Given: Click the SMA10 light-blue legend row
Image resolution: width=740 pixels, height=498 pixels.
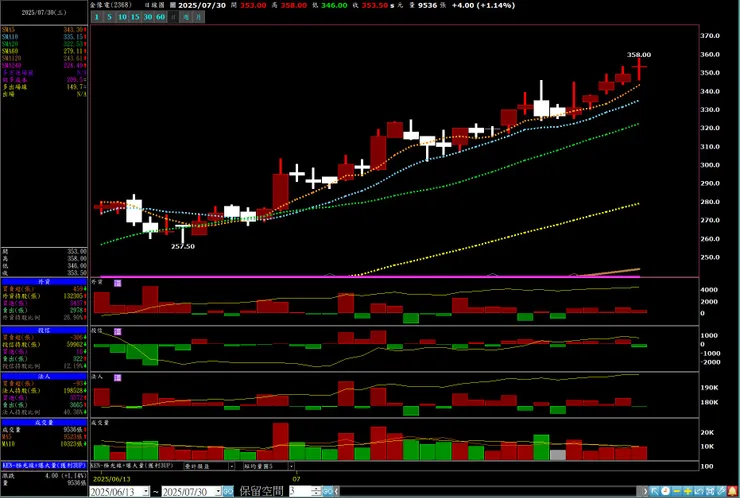Looking at the screenshot, I should pos(44,37).
